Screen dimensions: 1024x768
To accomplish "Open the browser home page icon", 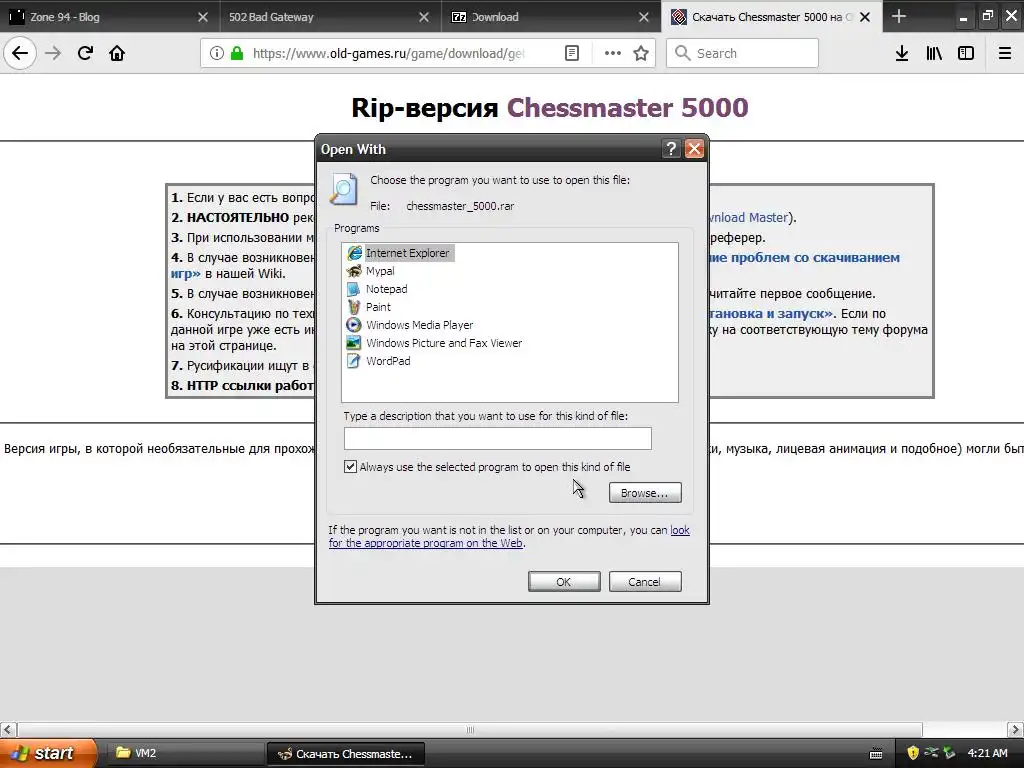I will [117, 53].
